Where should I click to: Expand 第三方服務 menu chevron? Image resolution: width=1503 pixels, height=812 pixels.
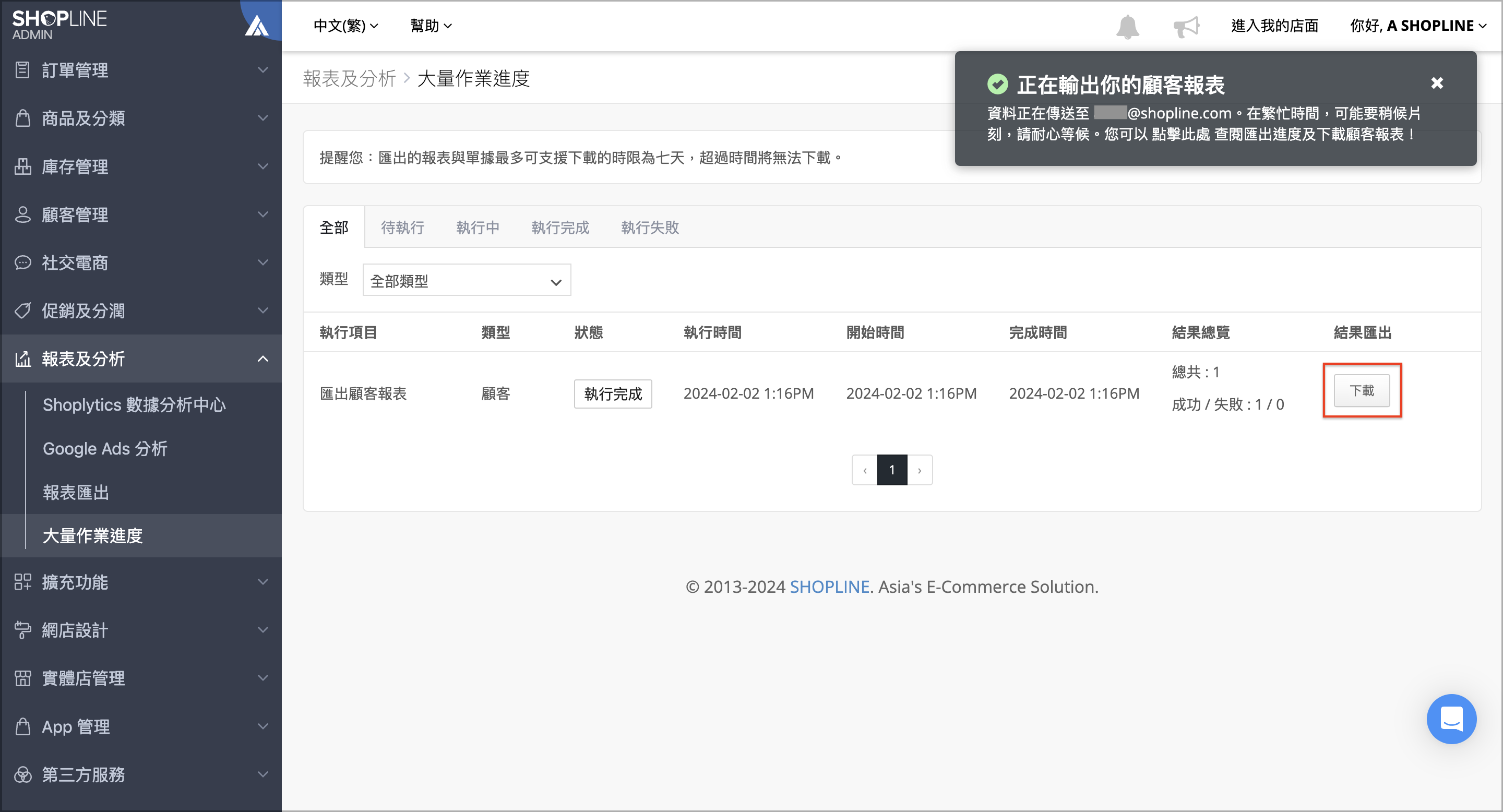click(263, 774)
